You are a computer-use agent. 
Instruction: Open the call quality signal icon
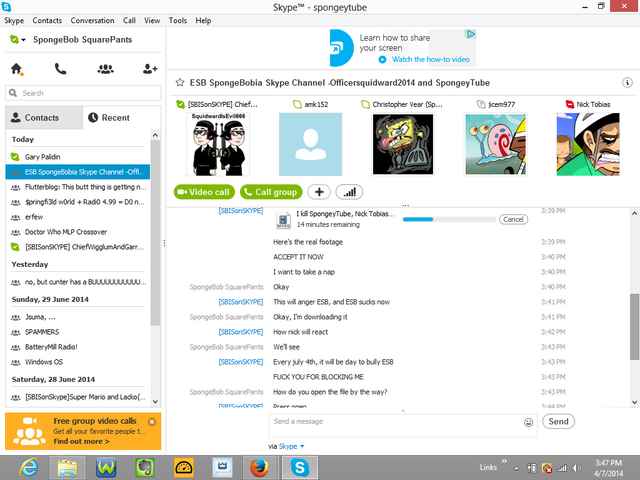coord(349,192)
